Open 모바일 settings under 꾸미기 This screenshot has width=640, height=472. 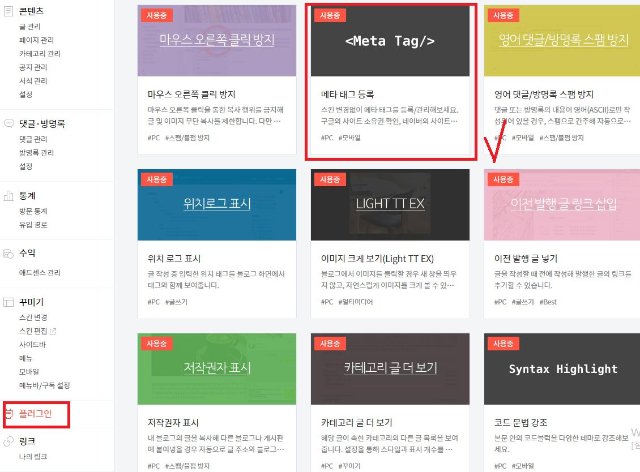tap(29, 372)
